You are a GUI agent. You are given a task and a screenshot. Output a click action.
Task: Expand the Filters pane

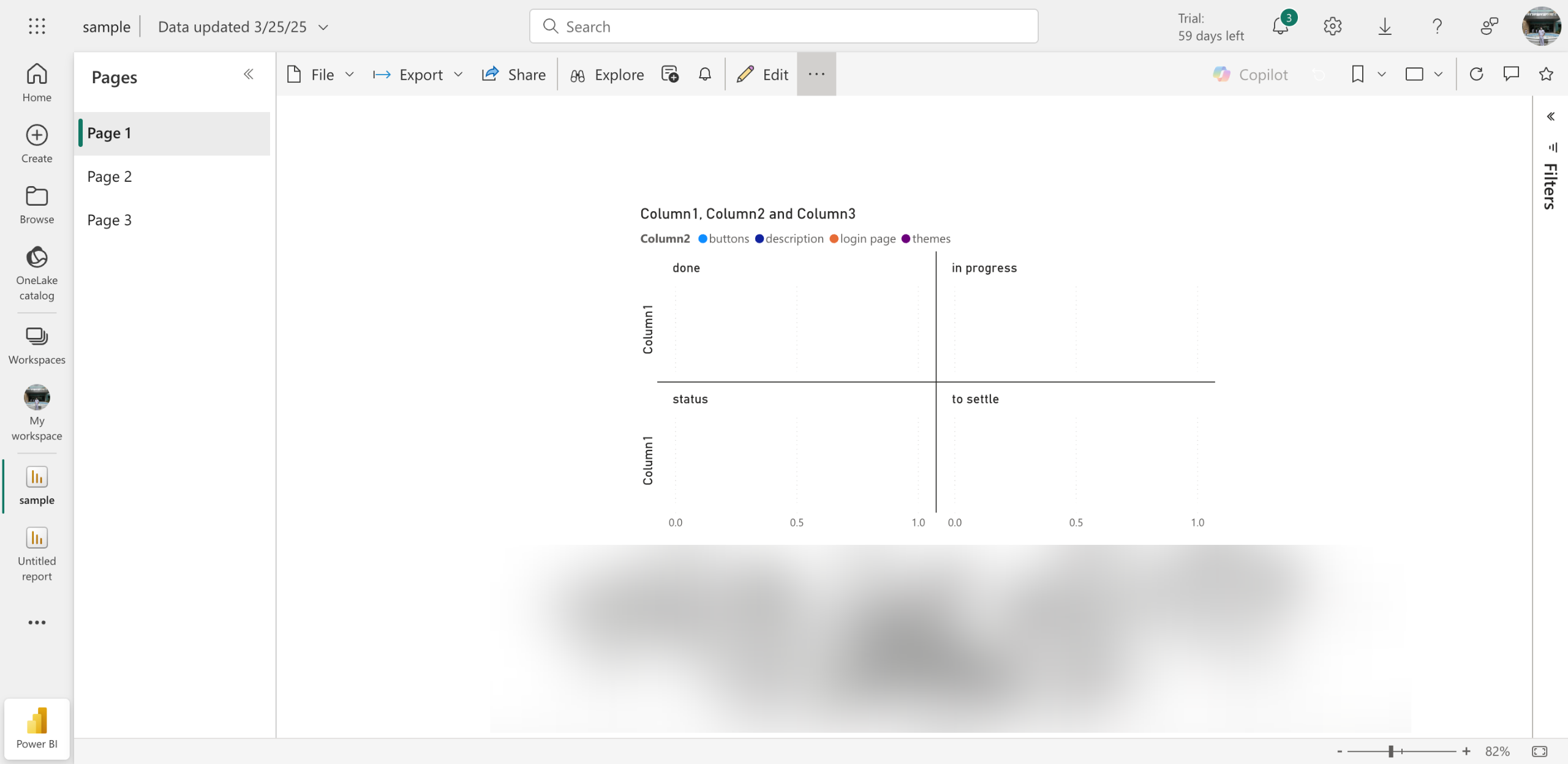click(1550, 116)
